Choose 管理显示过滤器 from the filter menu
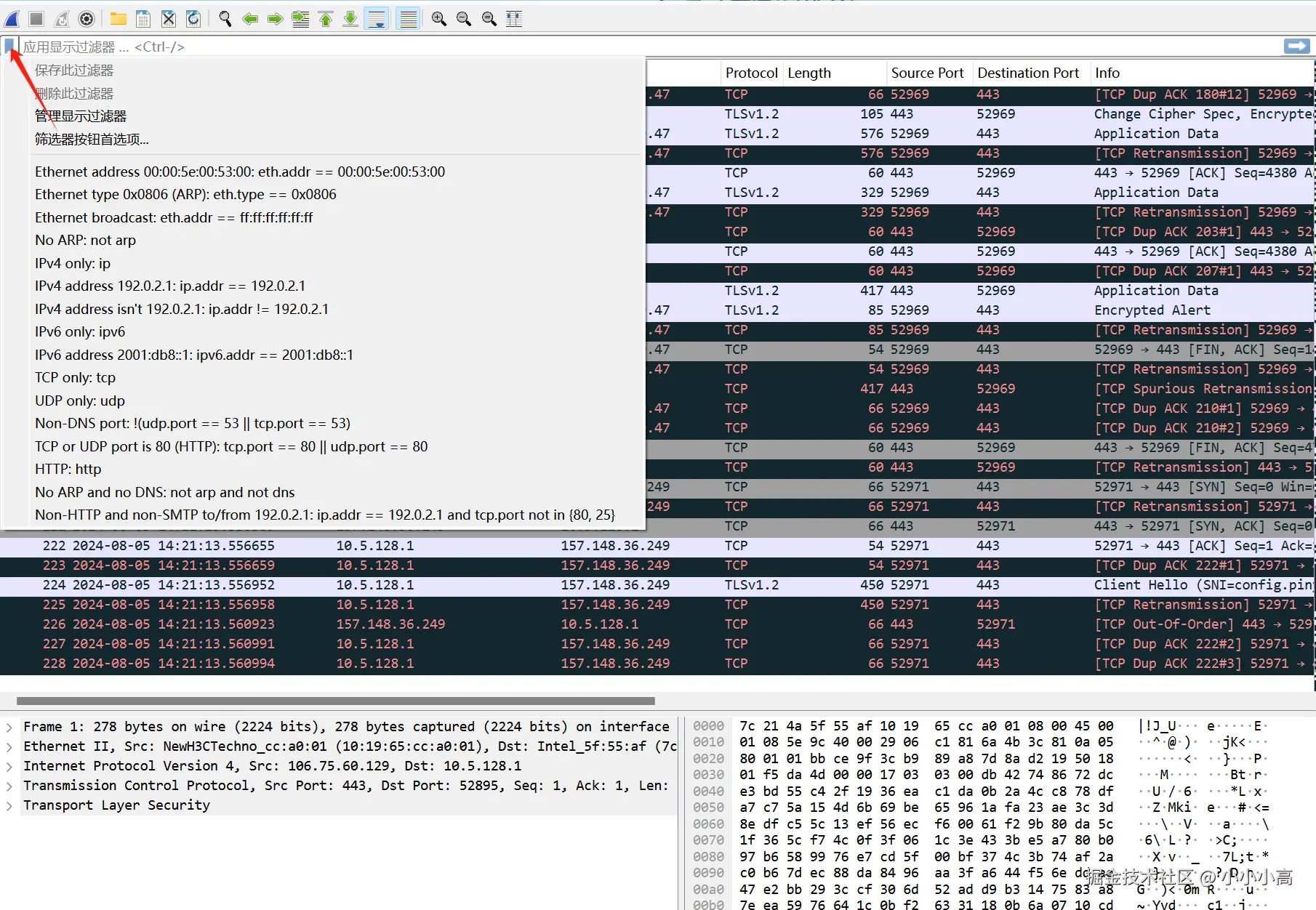Viewport: 1316px width, 910px height. pos(81,116)
